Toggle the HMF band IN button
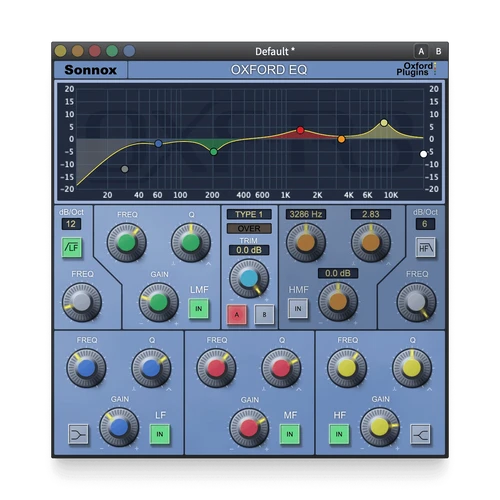 [298, 309]
